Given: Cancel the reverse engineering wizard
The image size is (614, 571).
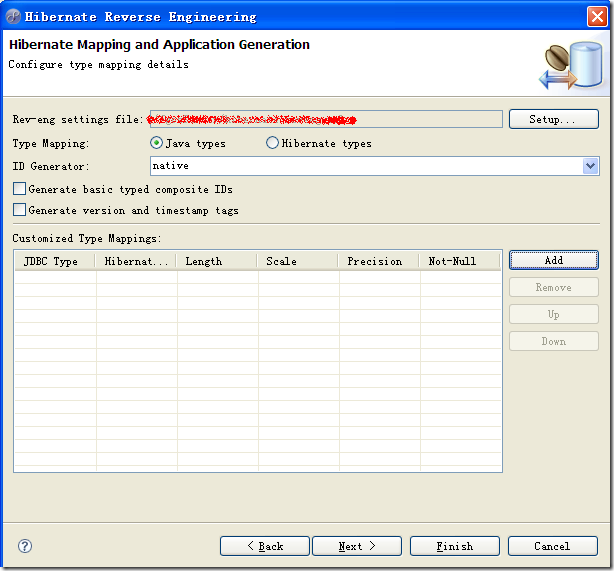Looking at the screenshot, I should (x=552, y=546).
